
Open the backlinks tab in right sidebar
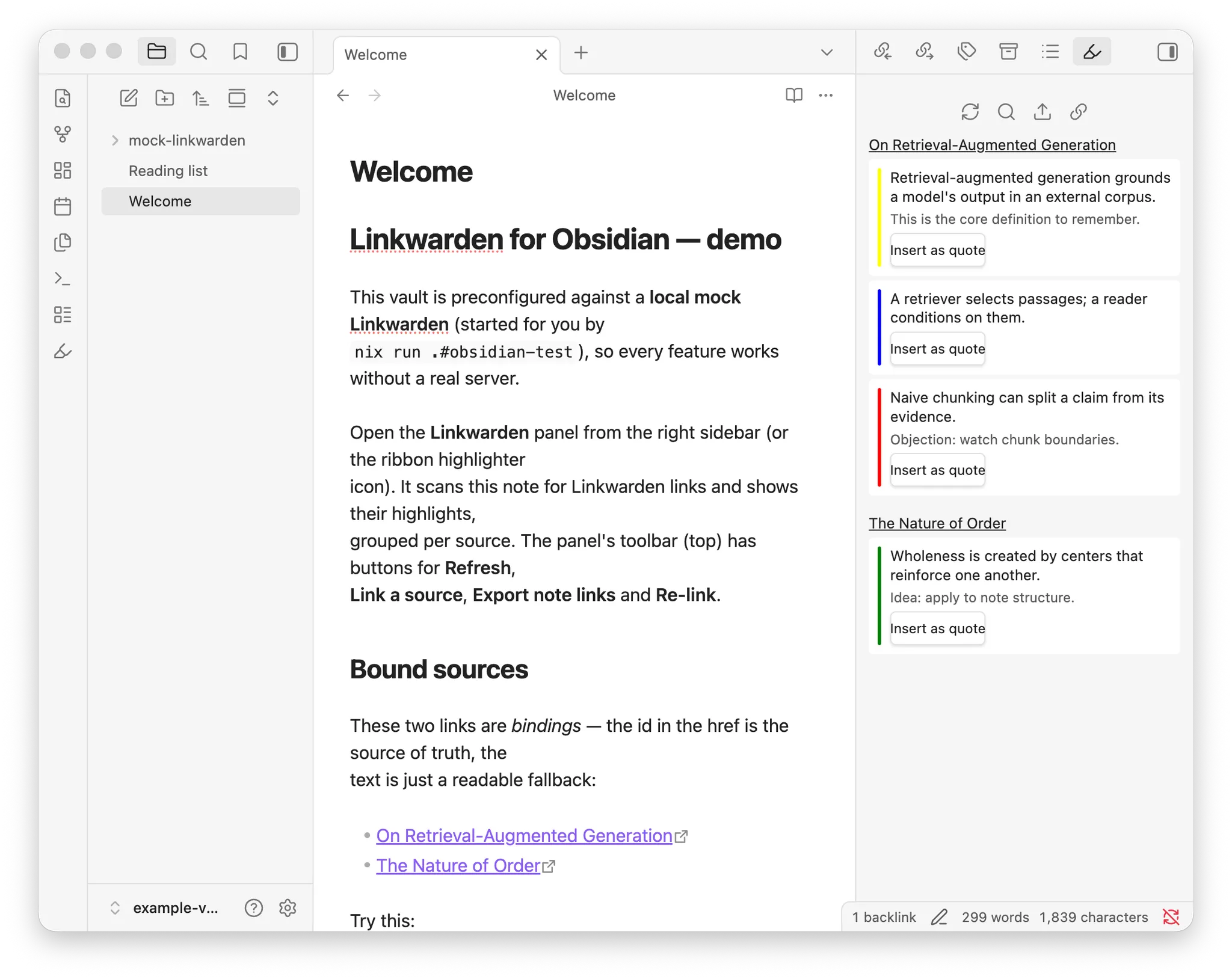pos(882,52)
